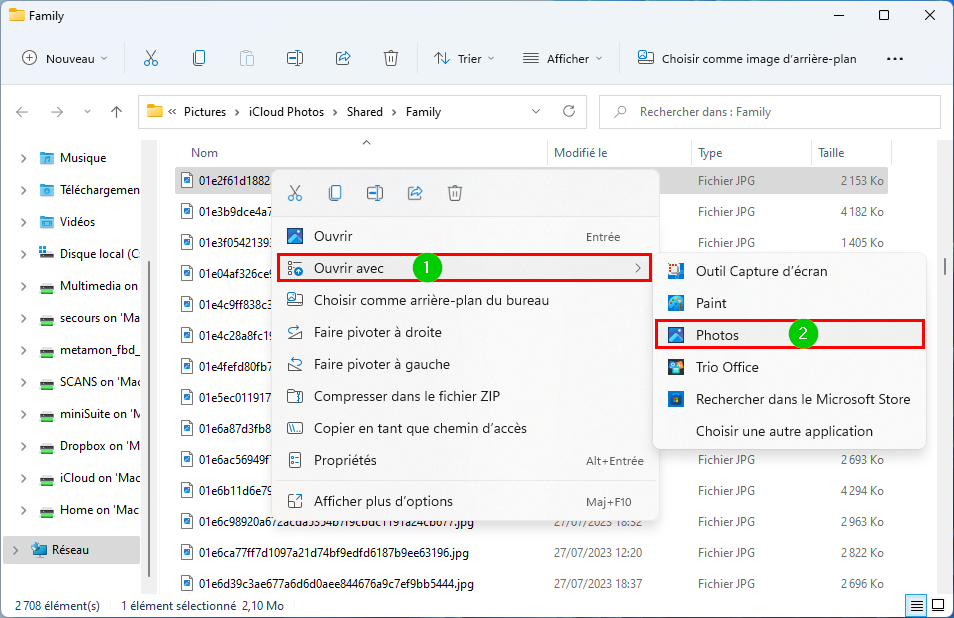Select file 01e6d39c3ae677a6d6d0aee844676a9c7ef9bb5444.jpg
This screenshot has height=618, width=954.
[x=336, y=584]
